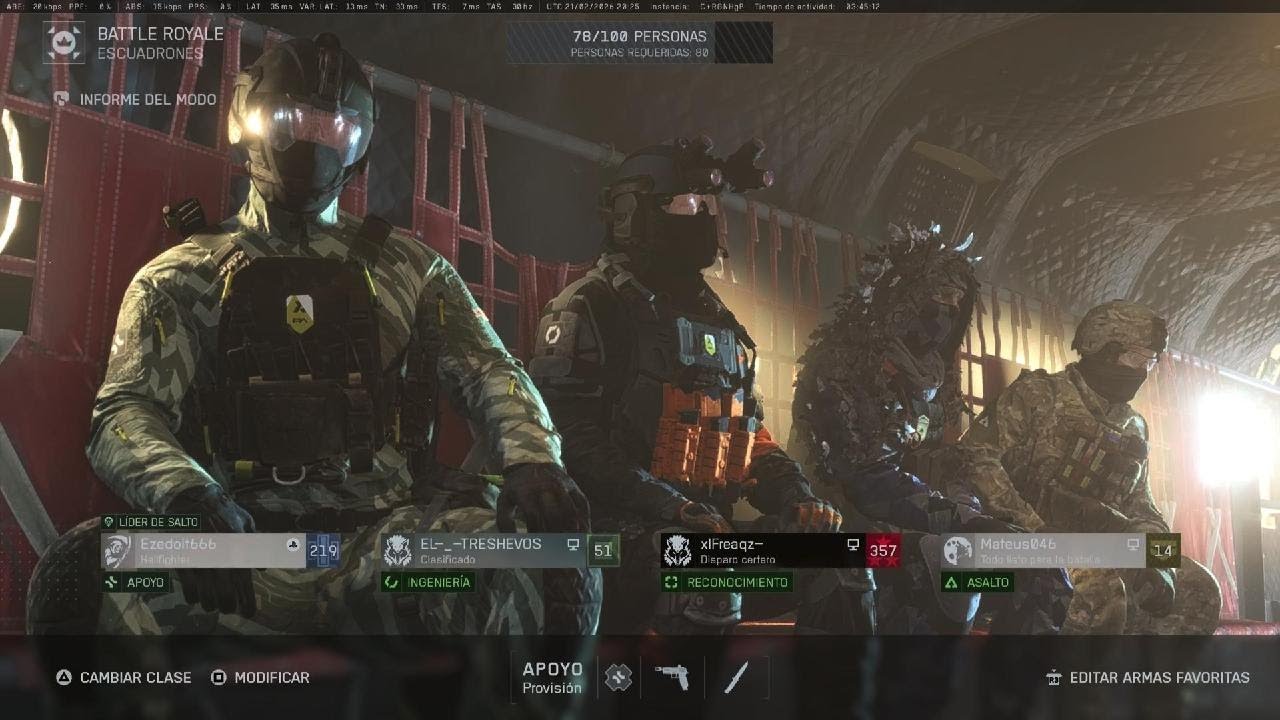Click the level 14 rank badge
1280x720 pixels.
pos(1163,550)
